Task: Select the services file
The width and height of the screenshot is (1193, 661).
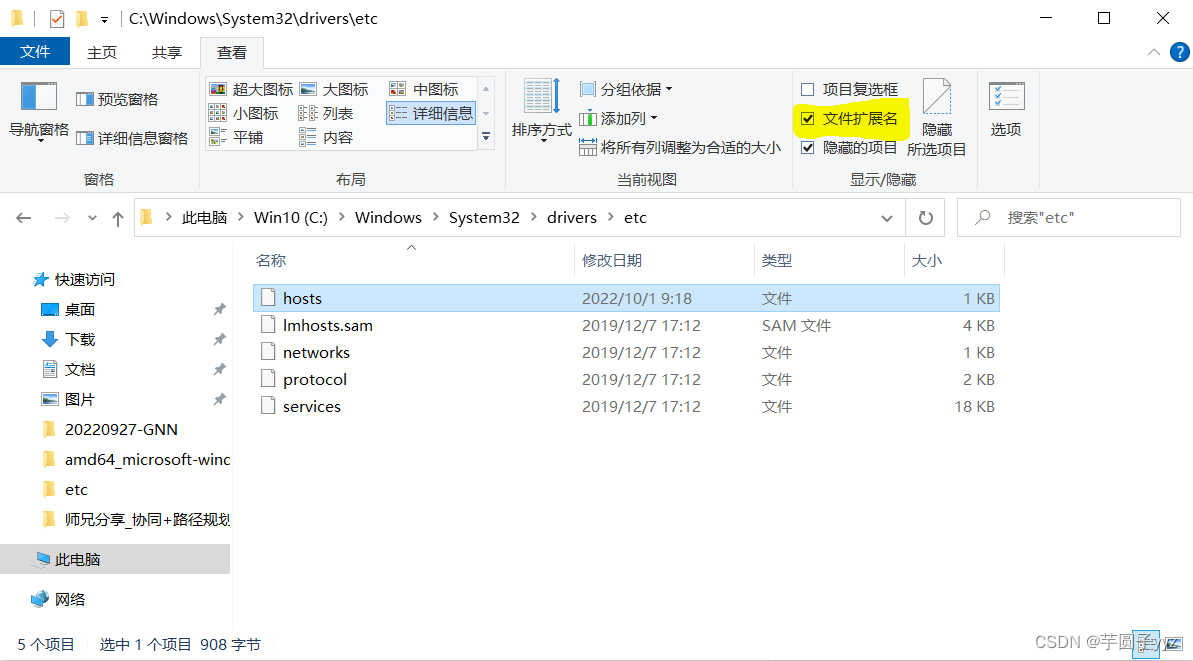Action: (626, 406)
